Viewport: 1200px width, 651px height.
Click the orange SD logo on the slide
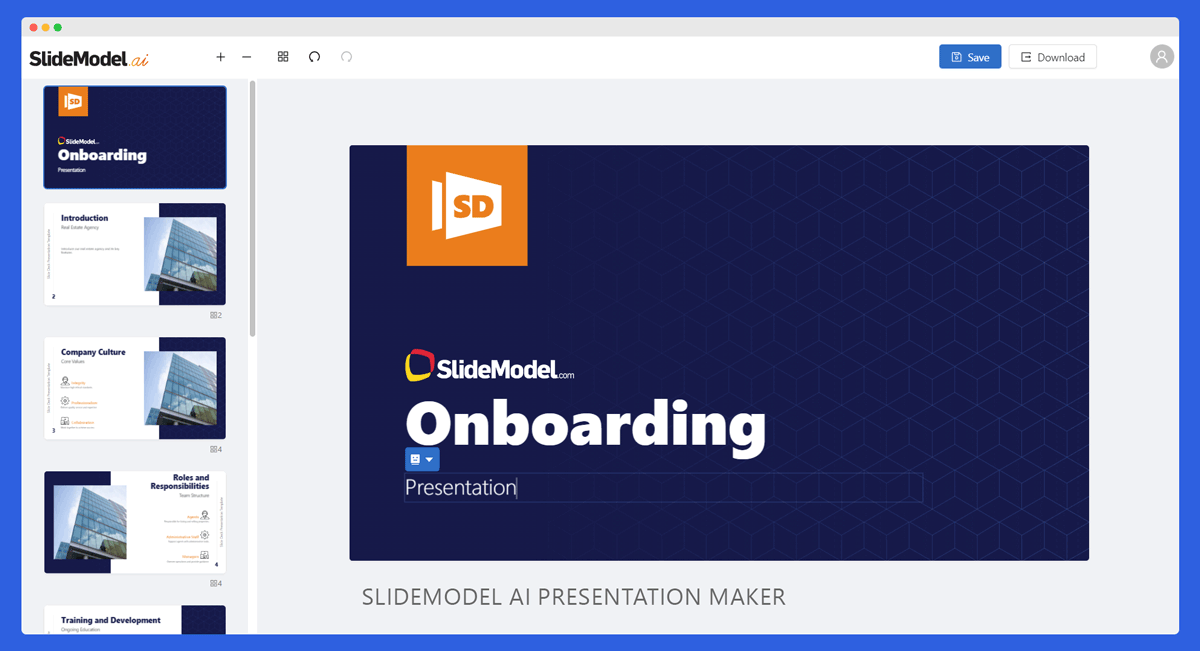466,205
